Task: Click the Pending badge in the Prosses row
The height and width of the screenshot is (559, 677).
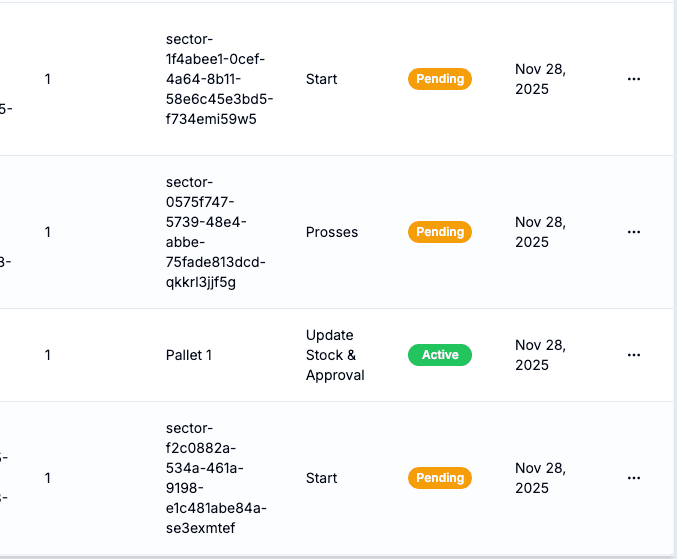Action: coord(439,232)
